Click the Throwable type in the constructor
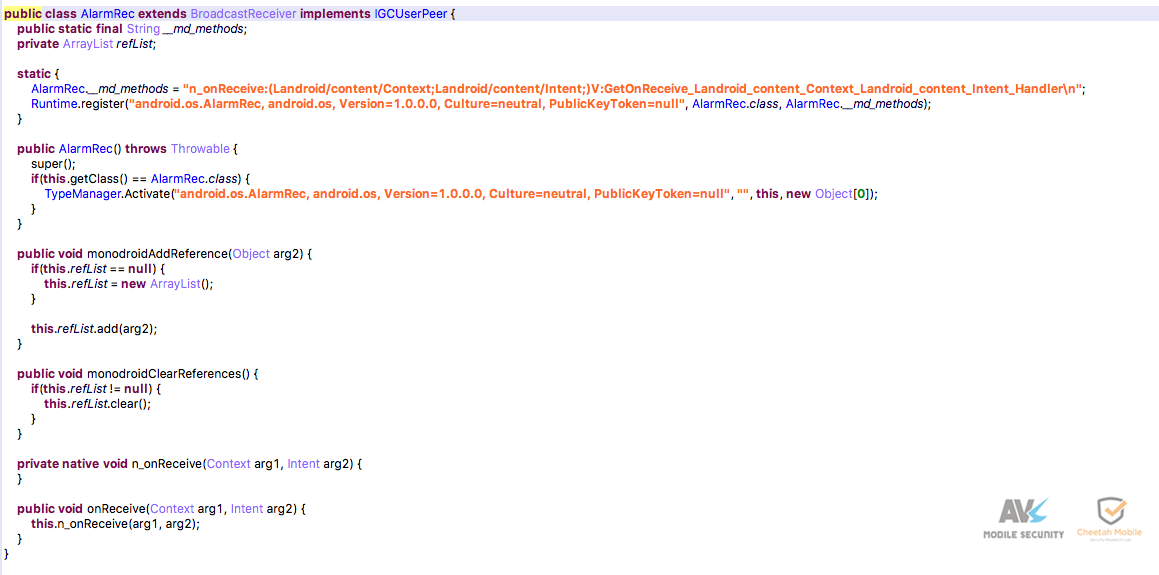The image size is (1159, 575). [x=200, y=149]
